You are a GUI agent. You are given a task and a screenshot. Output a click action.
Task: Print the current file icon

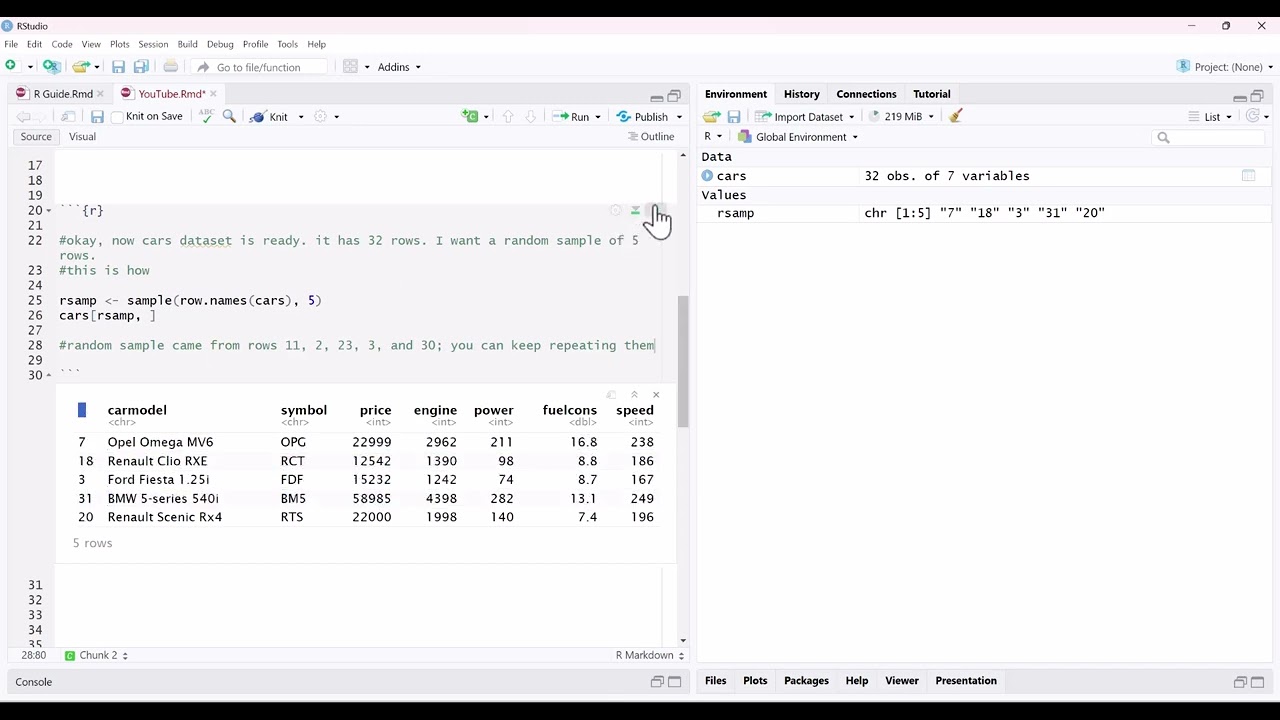(x=170, y=67)
